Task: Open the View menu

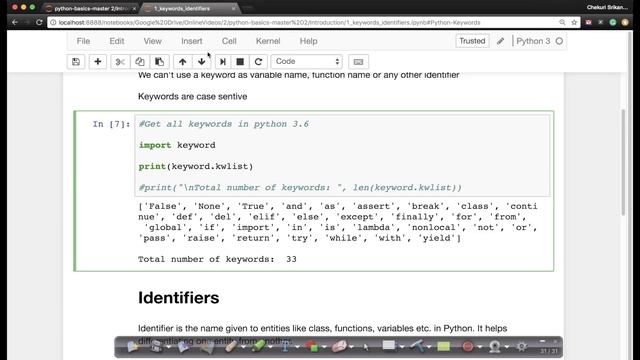Action: [153, 41]
